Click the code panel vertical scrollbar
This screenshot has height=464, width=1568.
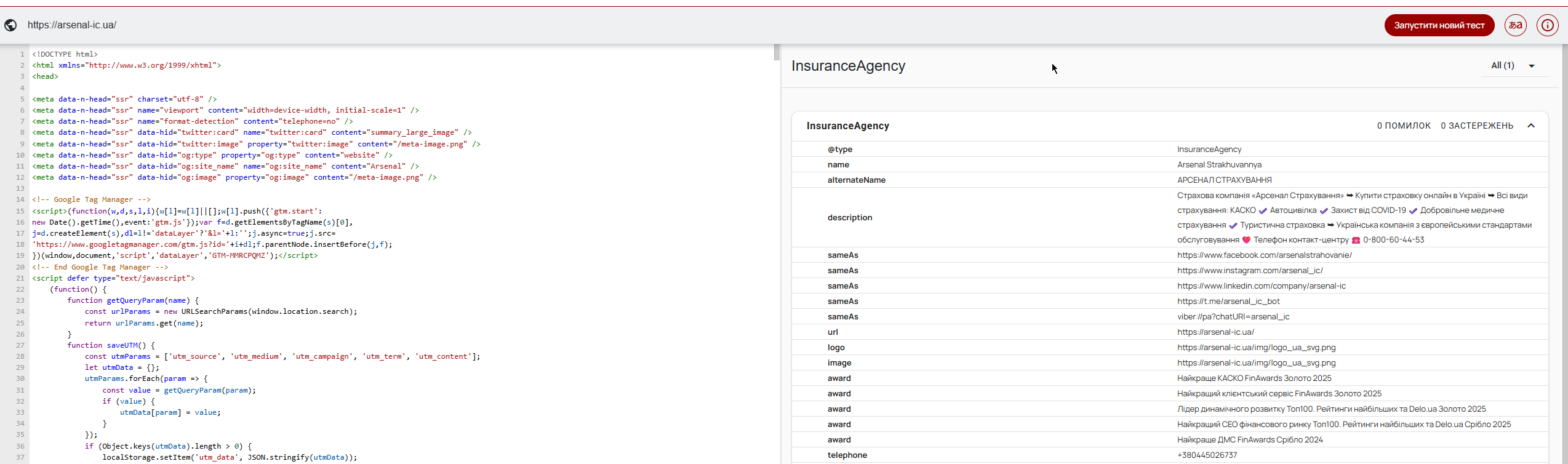pyautogui.click(x=777, y=52)
